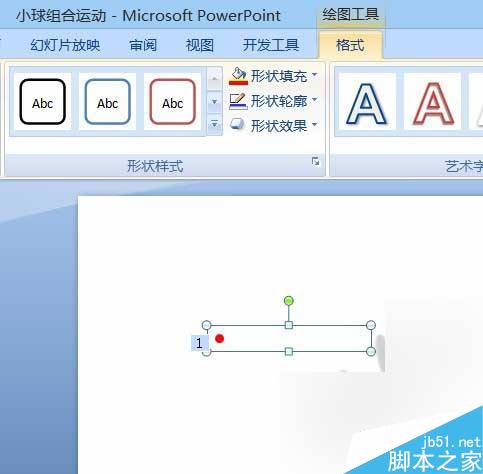Open the 形状填充 dropdown arrow
The image size is (483, 474).
tap(314, 75)
